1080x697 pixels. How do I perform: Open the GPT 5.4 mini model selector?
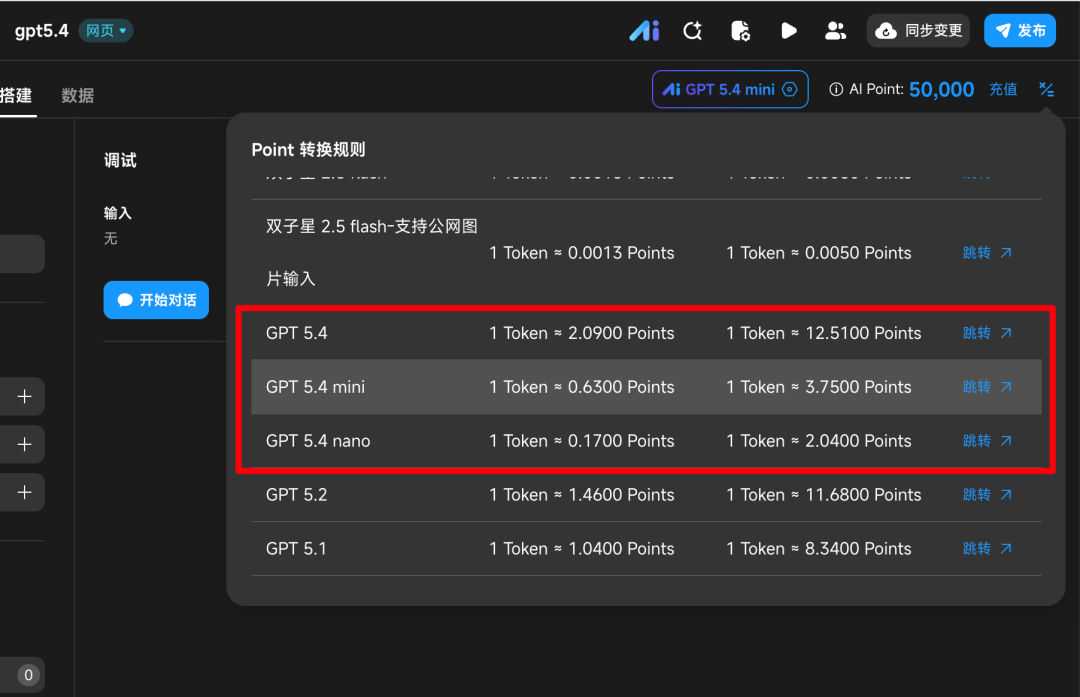(x=730, y=90)
